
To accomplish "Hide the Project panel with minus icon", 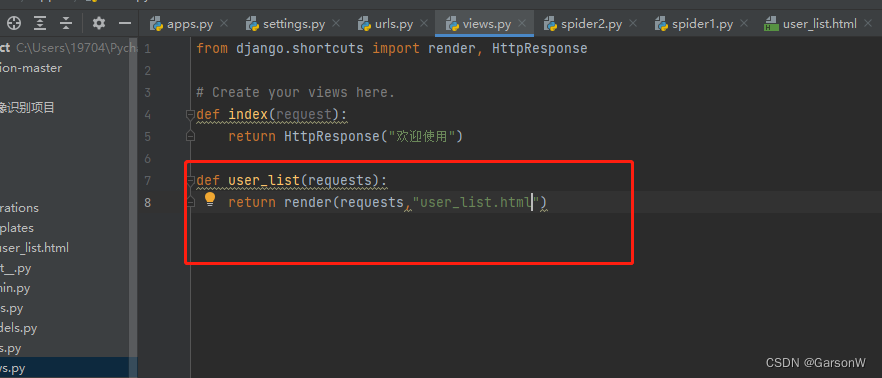I will pos(125,23).
